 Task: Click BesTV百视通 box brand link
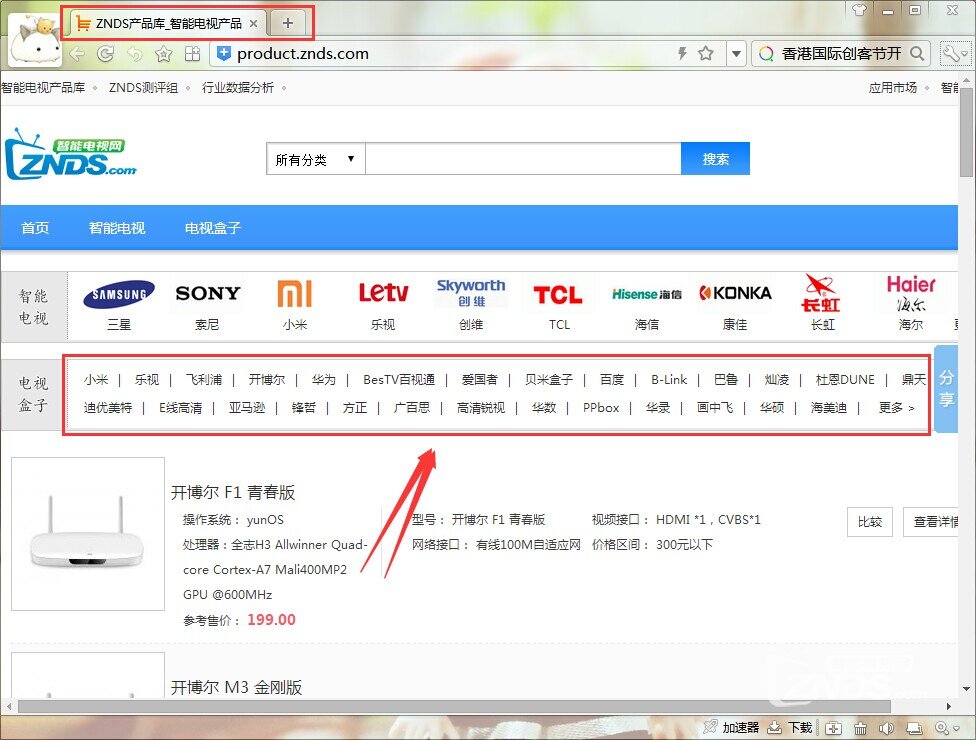pyautogui.click(x=399, y=380)
